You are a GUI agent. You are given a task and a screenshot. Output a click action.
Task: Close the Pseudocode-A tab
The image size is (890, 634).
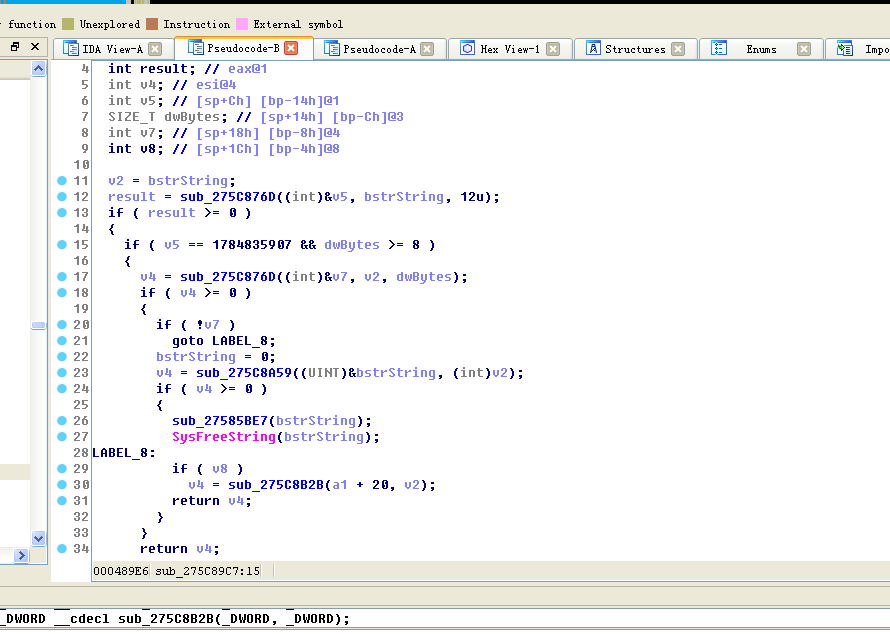coord(427,49)
